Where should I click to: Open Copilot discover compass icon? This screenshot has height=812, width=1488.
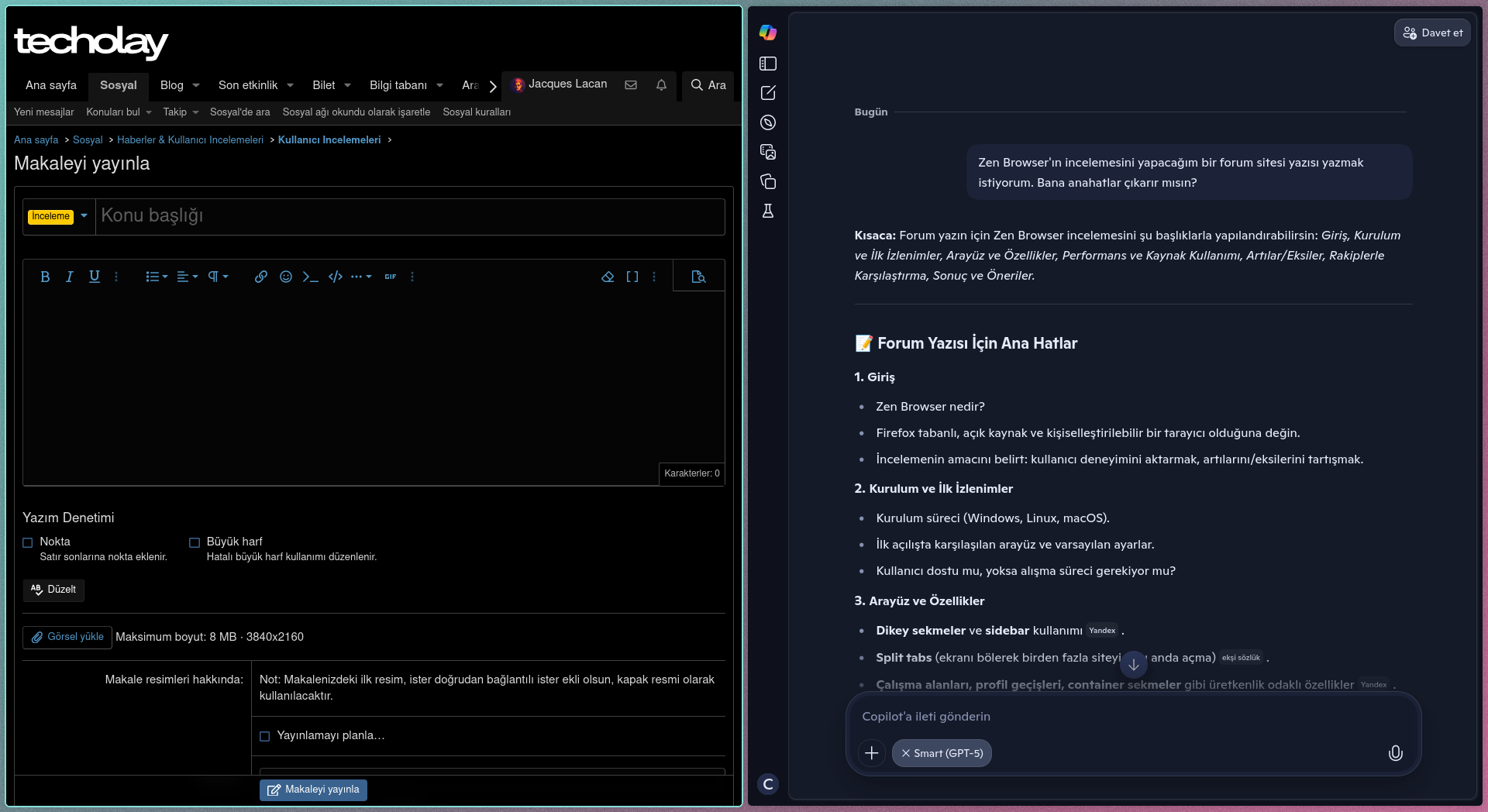pos(768,122)
